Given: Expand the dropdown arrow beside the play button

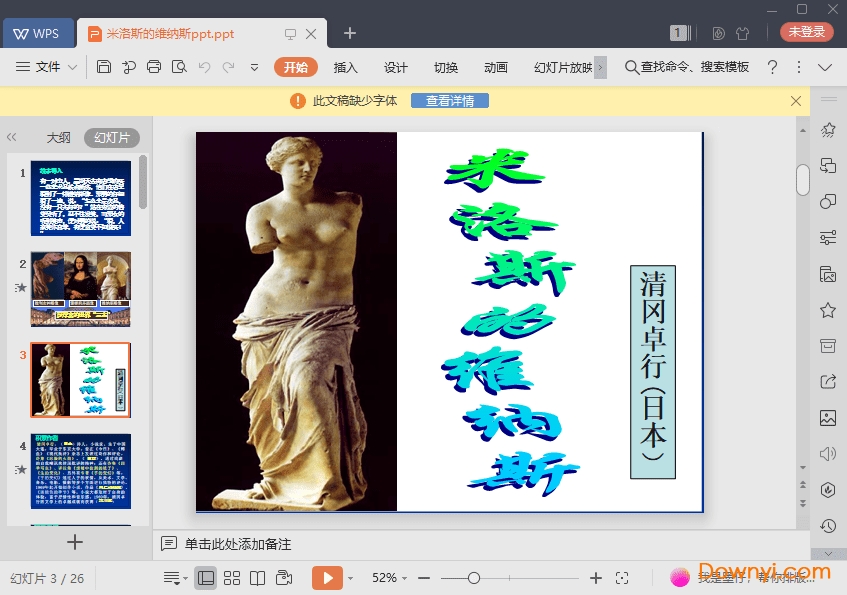Looking at the screenshot, I should (350, 578).
